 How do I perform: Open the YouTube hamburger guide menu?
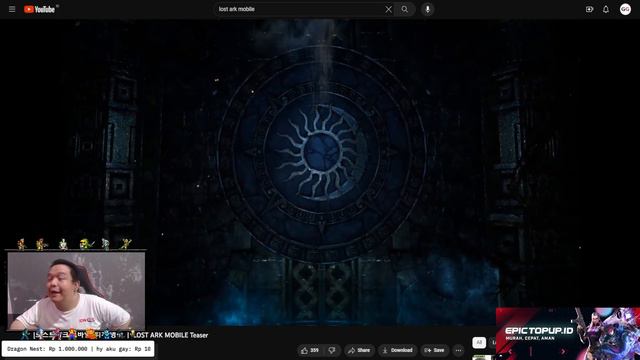click(12, 9)
